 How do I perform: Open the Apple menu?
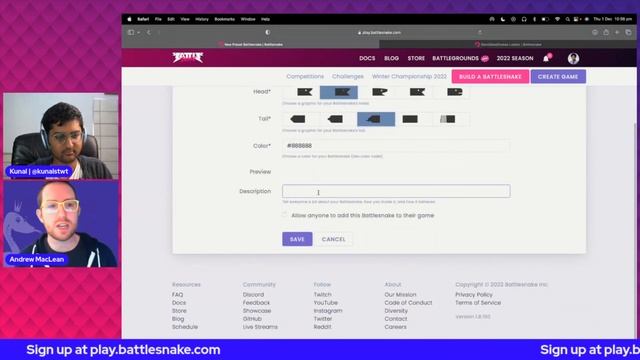[129, 19]
